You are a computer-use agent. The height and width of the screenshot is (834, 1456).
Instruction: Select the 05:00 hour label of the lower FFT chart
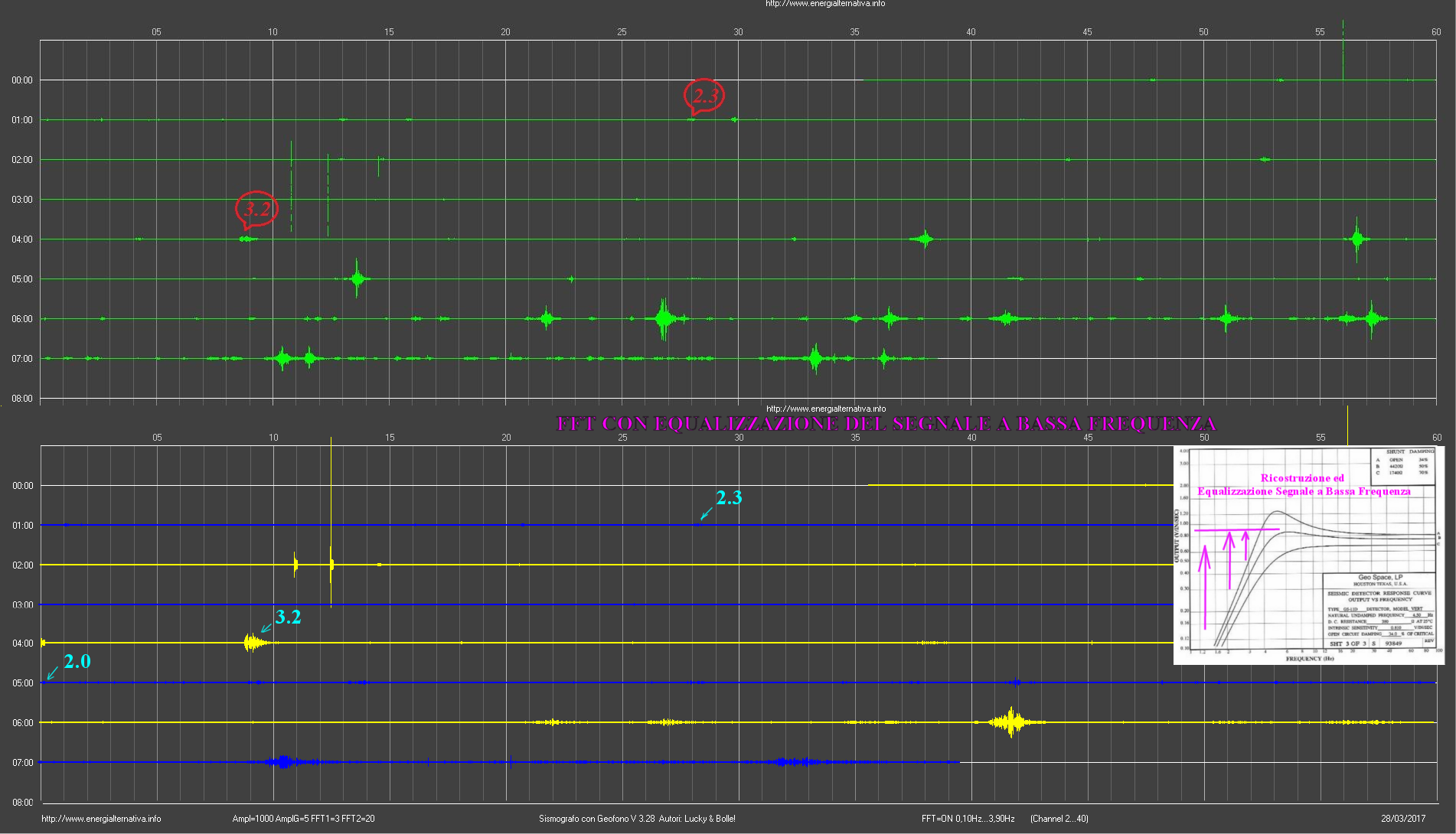(23, 683)
